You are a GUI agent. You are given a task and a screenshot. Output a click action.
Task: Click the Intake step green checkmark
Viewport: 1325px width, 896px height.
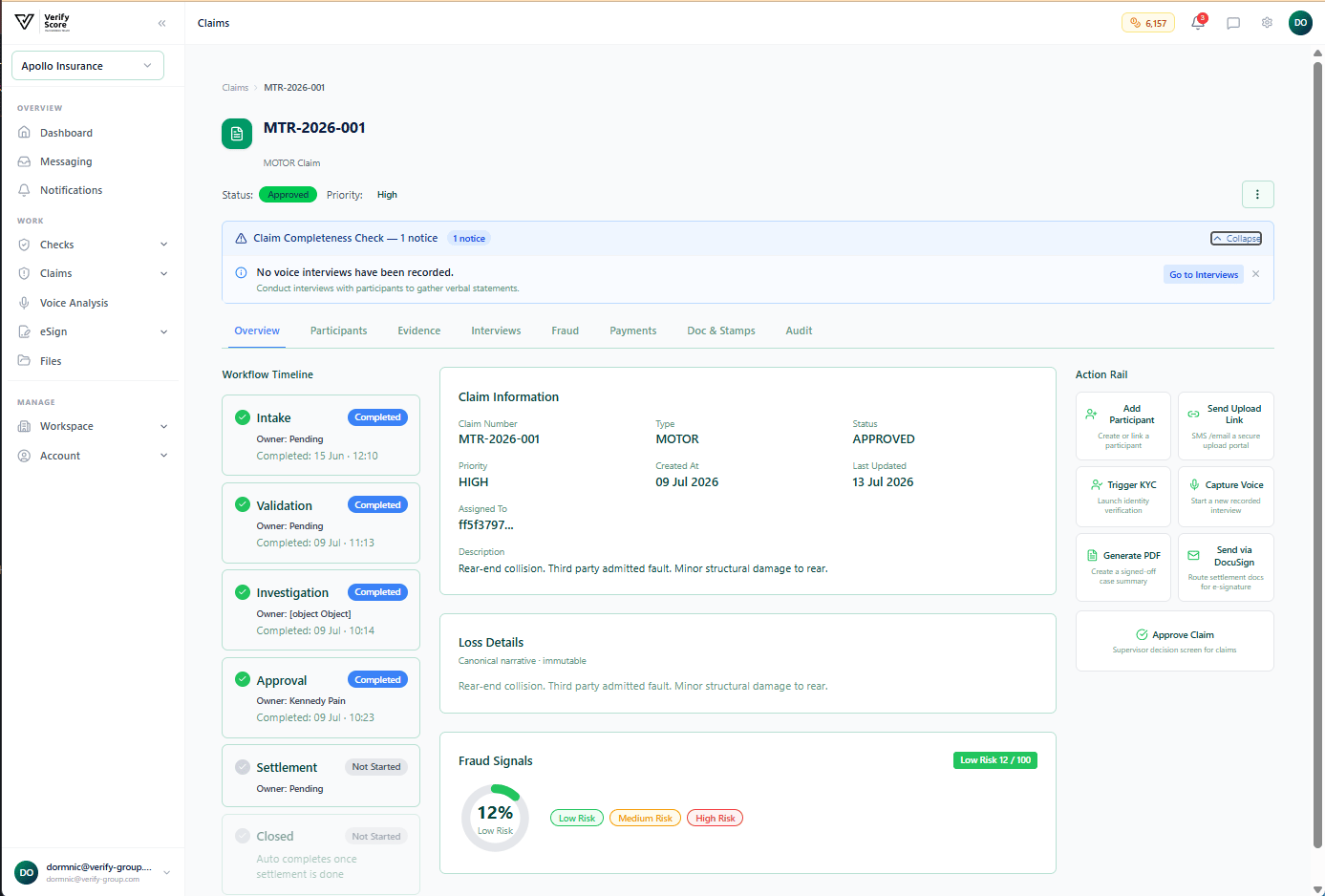(x=243, y=417)
